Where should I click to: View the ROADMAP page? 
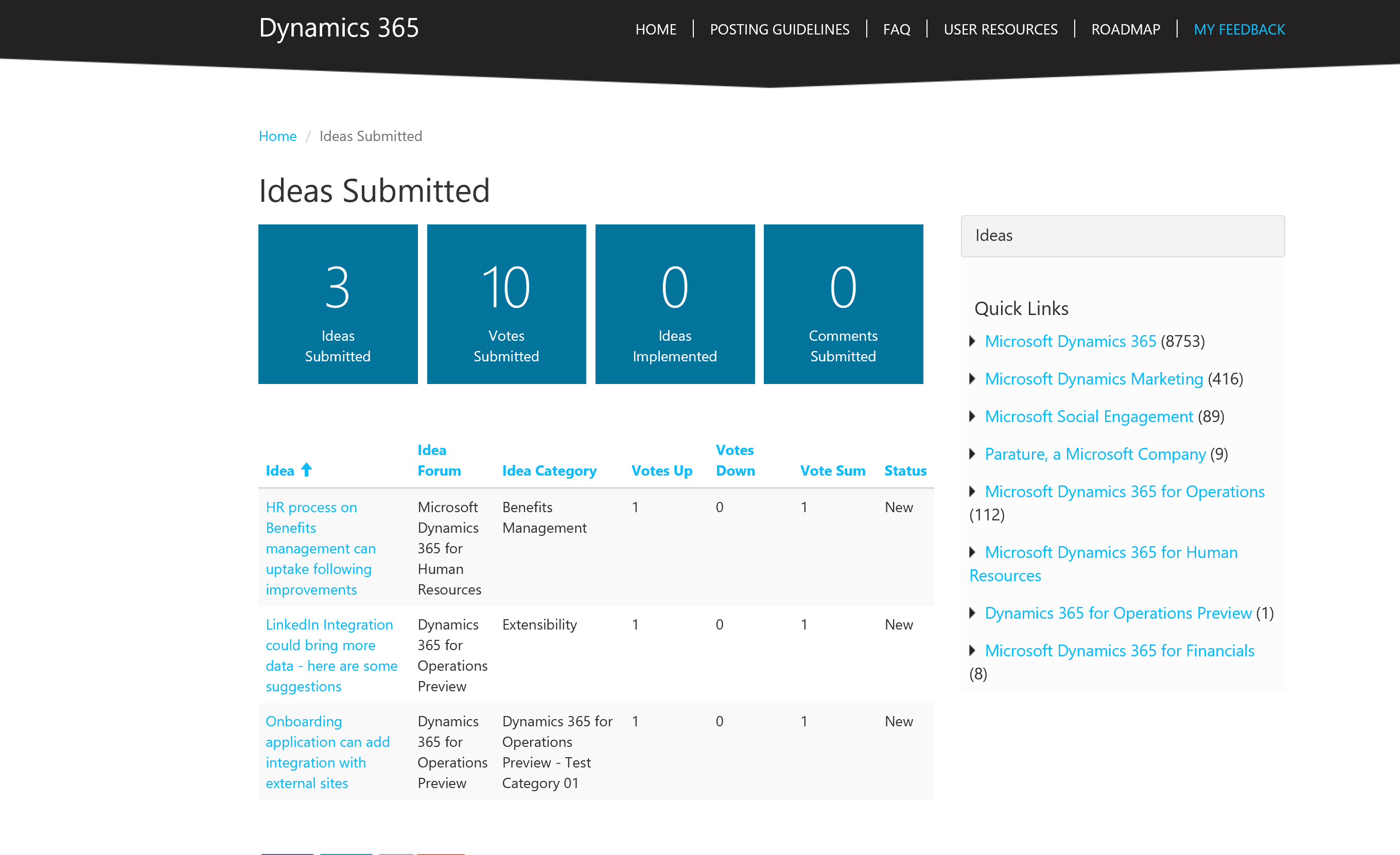(1126, 29)
